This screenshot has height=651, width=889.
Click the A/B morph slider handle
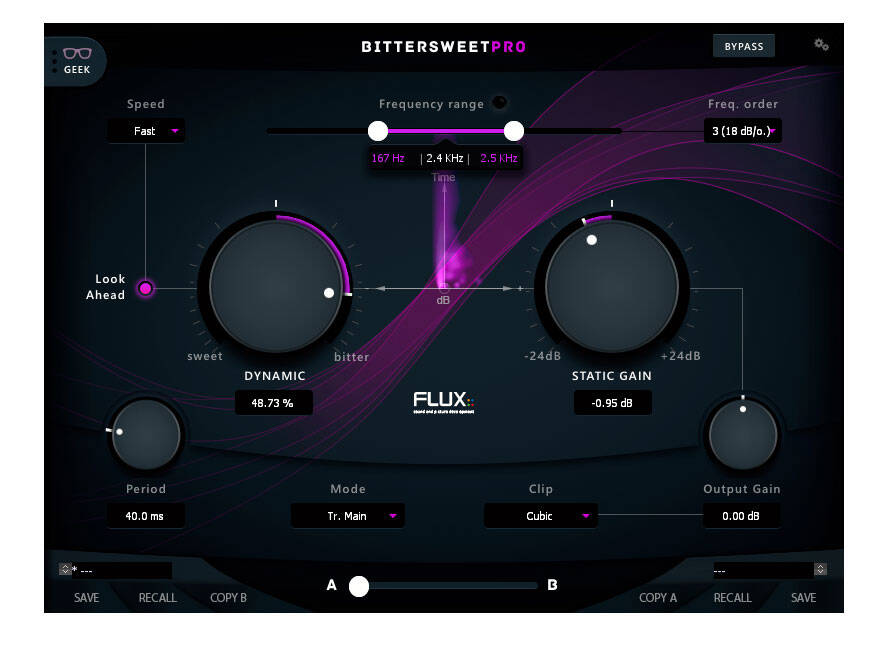pos(359,586)
